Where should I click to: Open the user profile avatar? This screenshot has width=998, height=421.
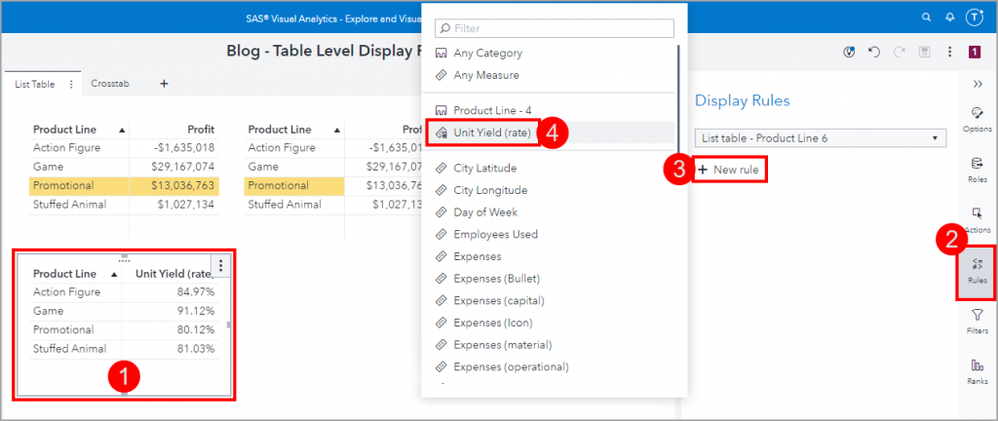977,18
